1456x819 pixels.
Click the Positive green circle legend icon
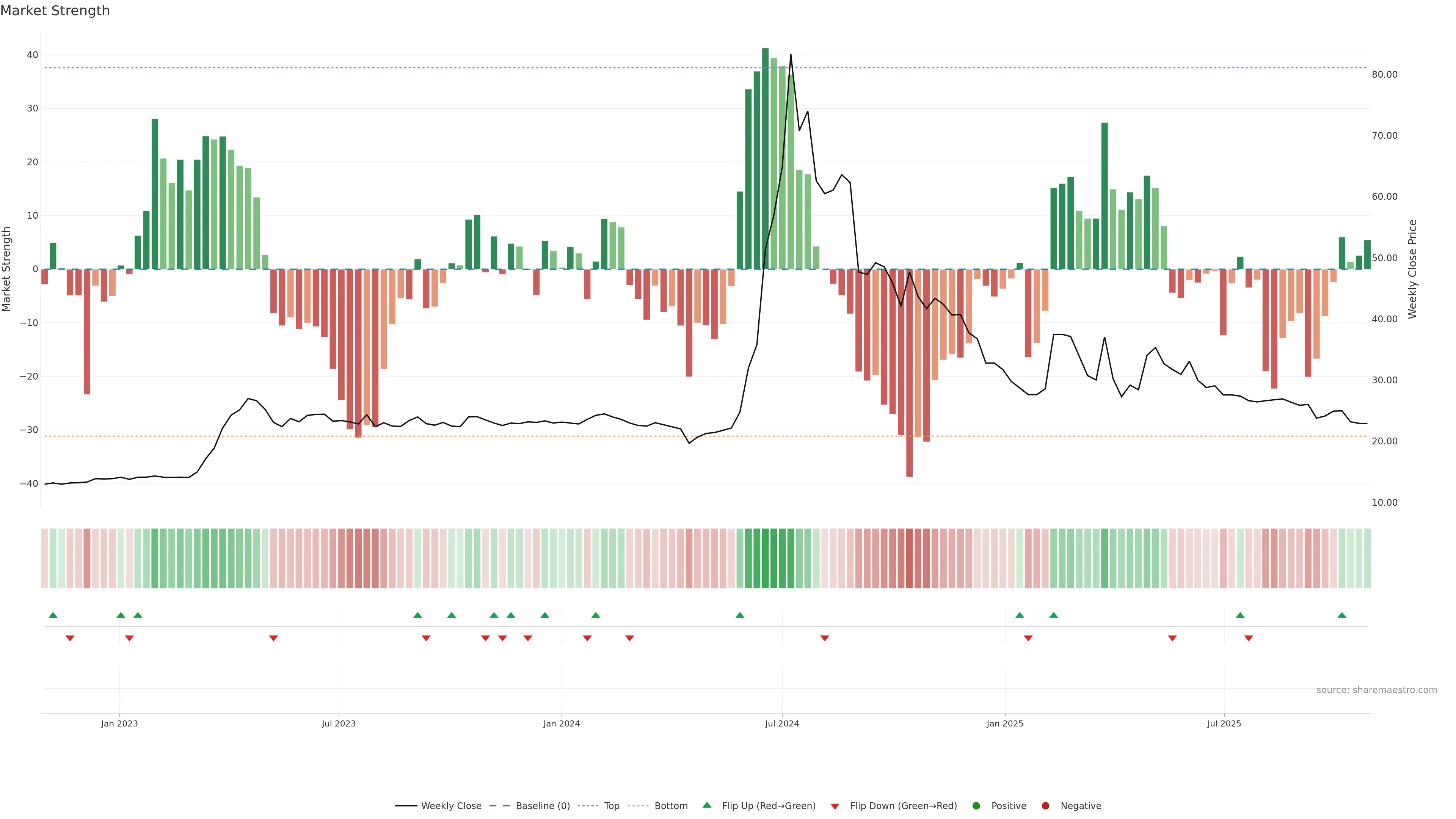976,806
